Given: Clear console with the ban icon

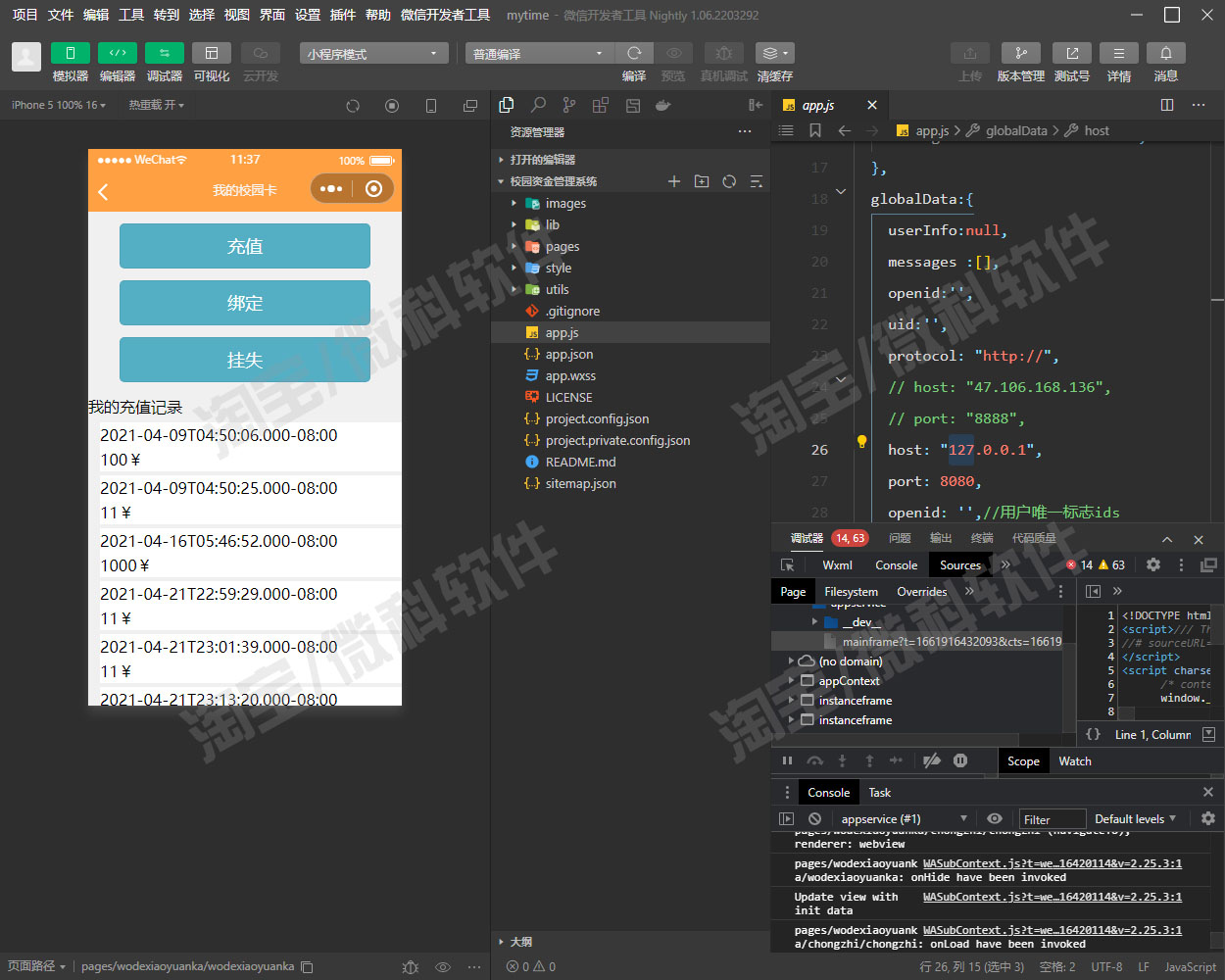Looking at the screenshot, I should [814, 819].
